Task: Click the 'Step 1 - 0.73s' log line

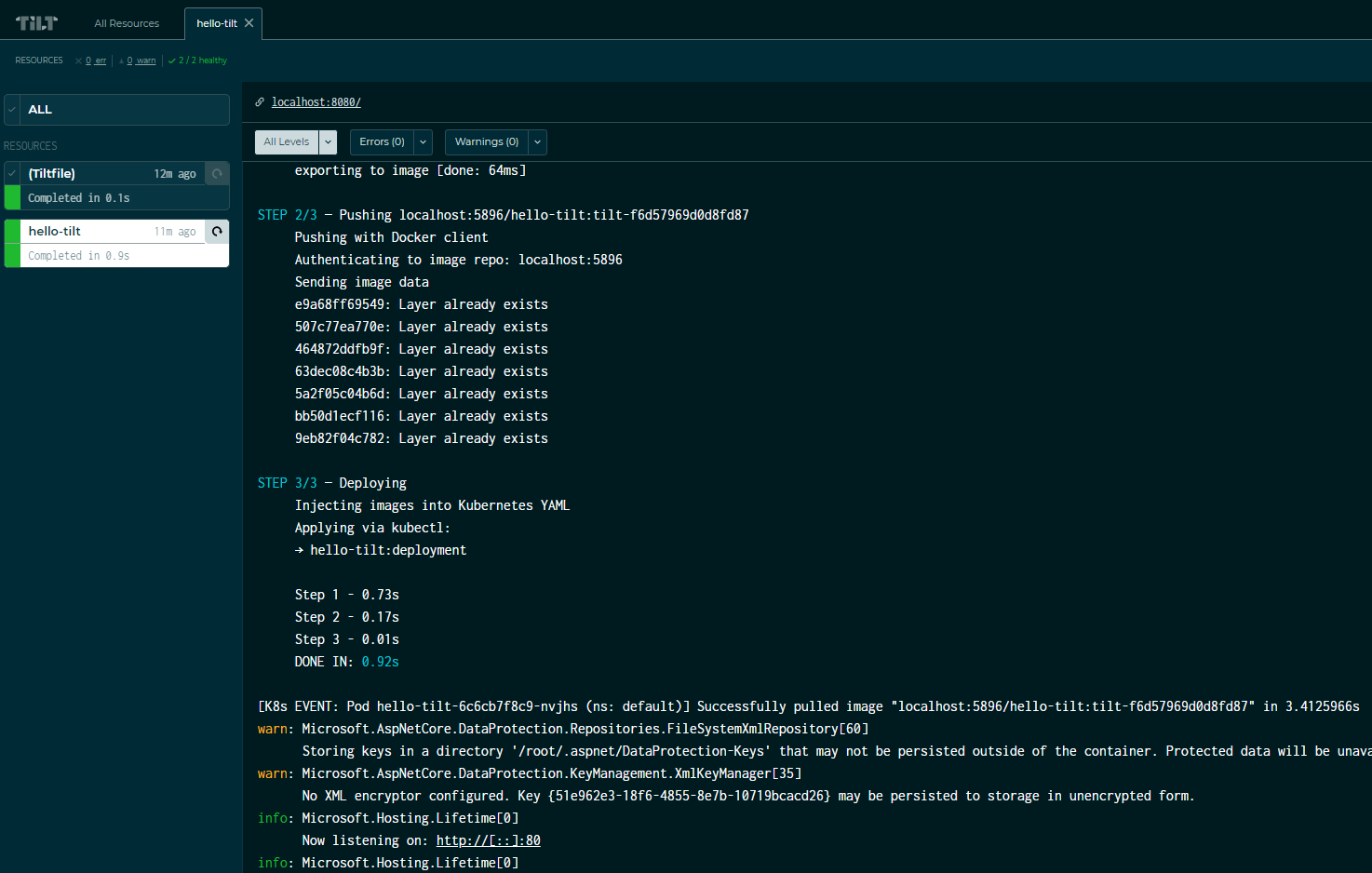Action: (x=347, y=595)
